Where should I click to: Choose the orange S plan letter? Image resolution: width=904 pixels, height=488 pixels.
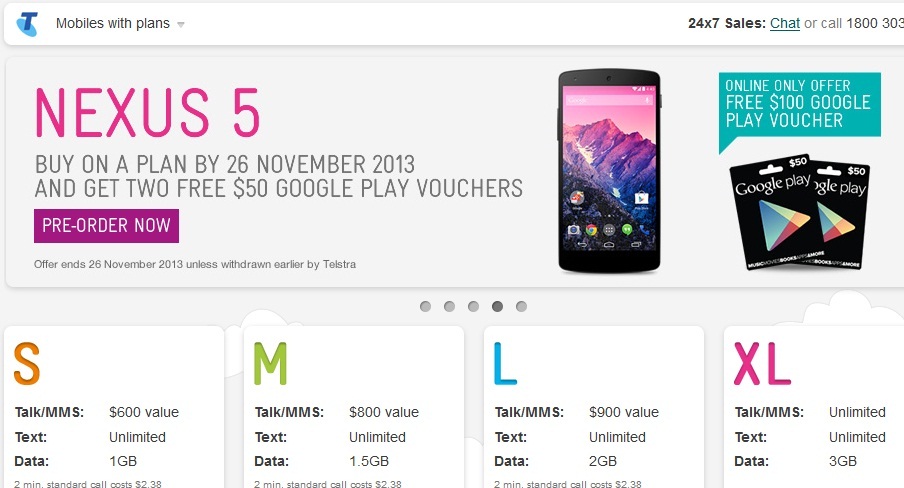click(27, 363)
